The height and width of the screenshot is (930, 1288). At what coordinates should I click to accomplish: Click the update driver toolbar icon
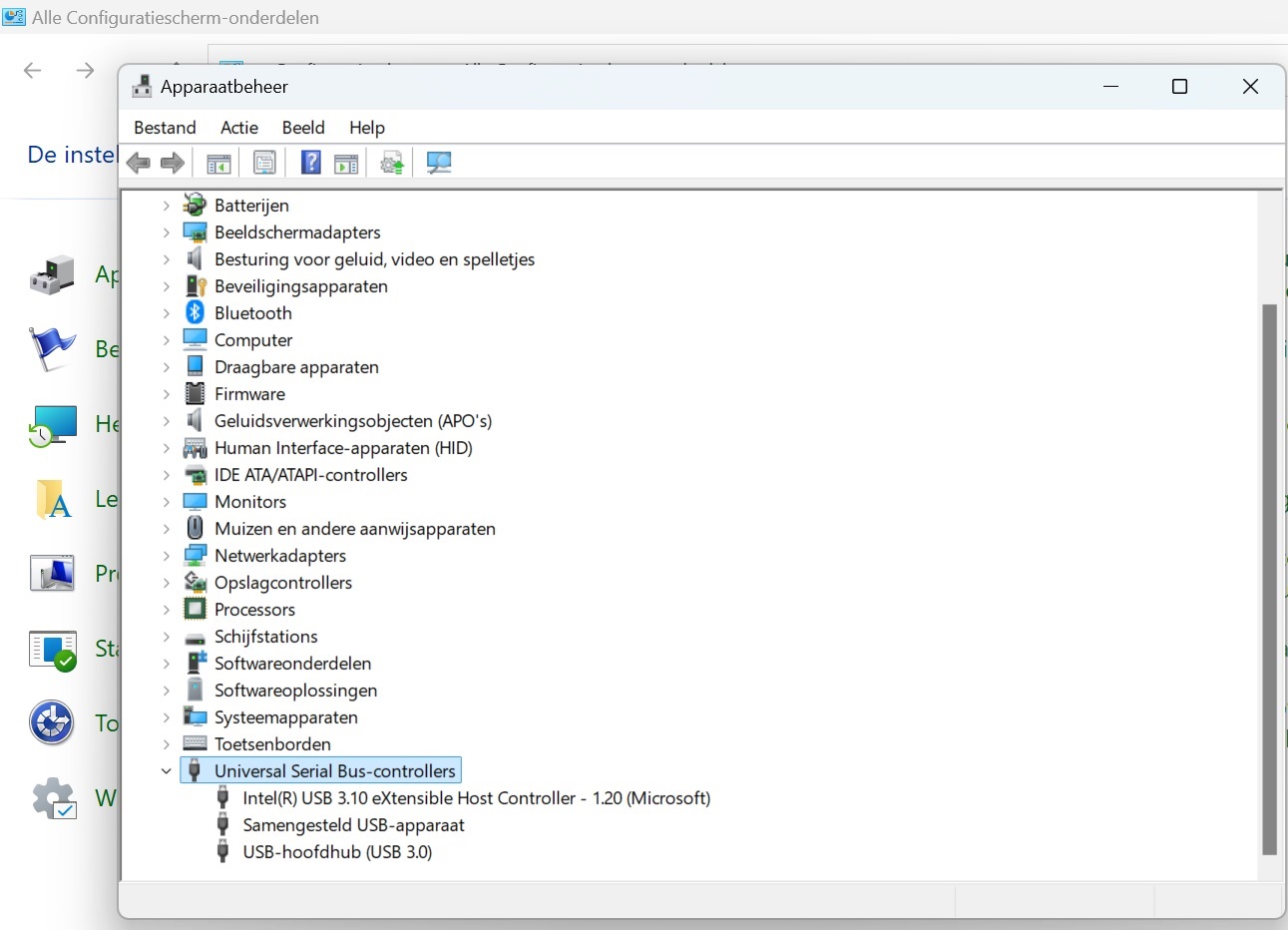[x=392, y=163]
